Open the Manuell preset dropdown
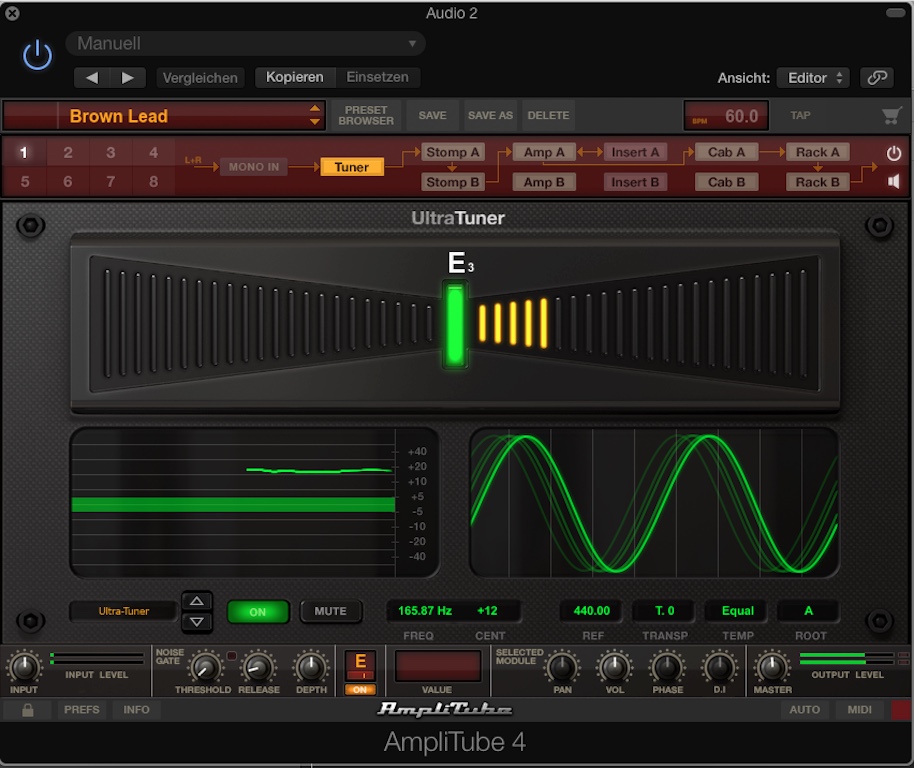 click(x=245, y=44)
